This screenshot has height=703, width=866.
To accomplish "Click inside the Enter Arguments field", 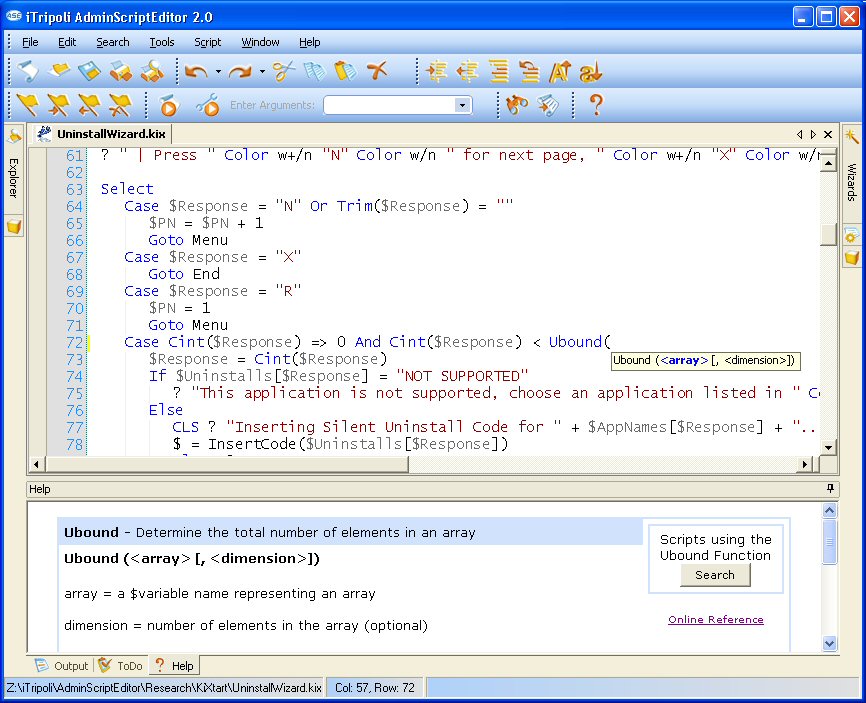I will (x=389, y=105).
